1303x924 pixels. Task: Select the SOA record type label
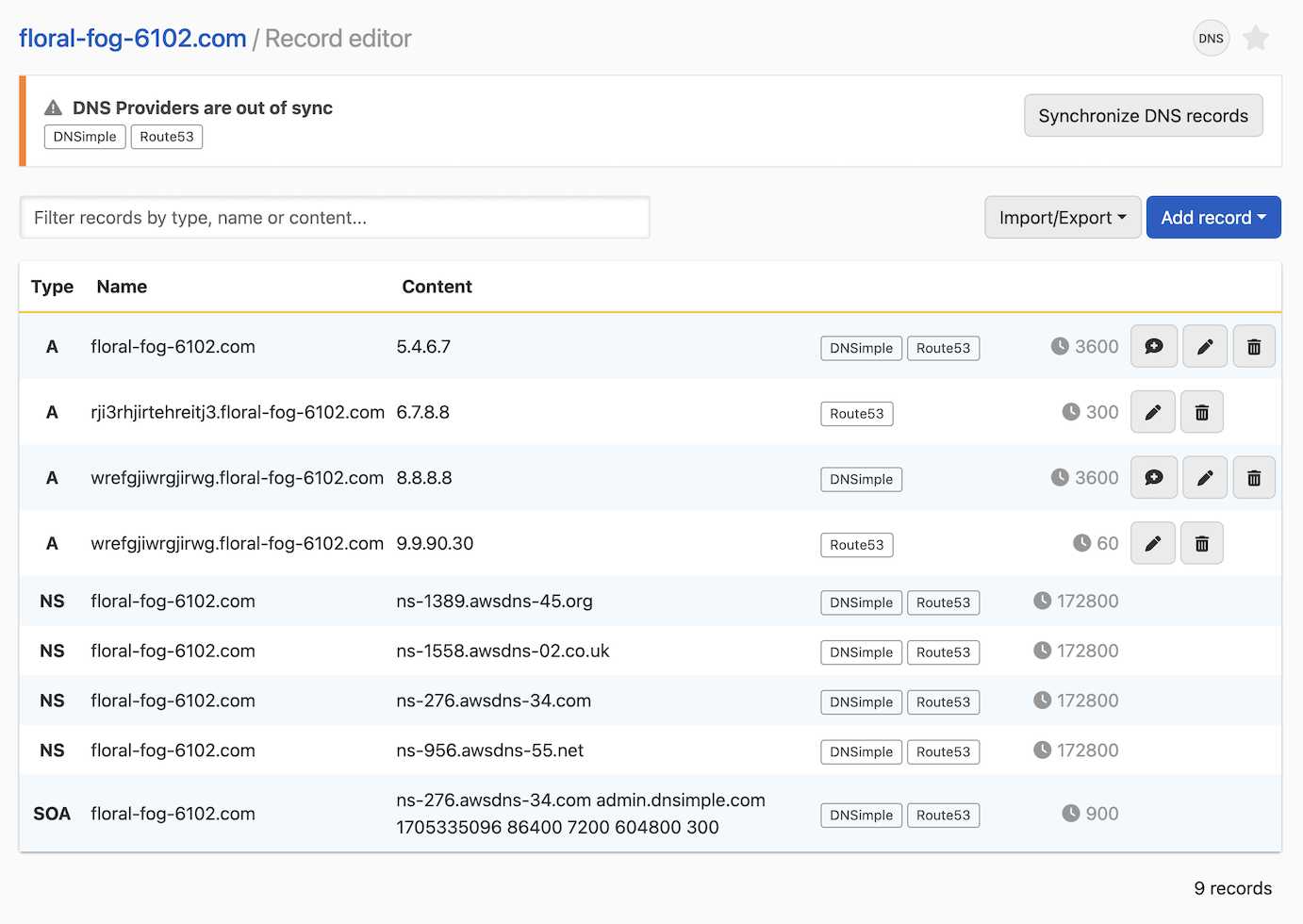(52, 813)
